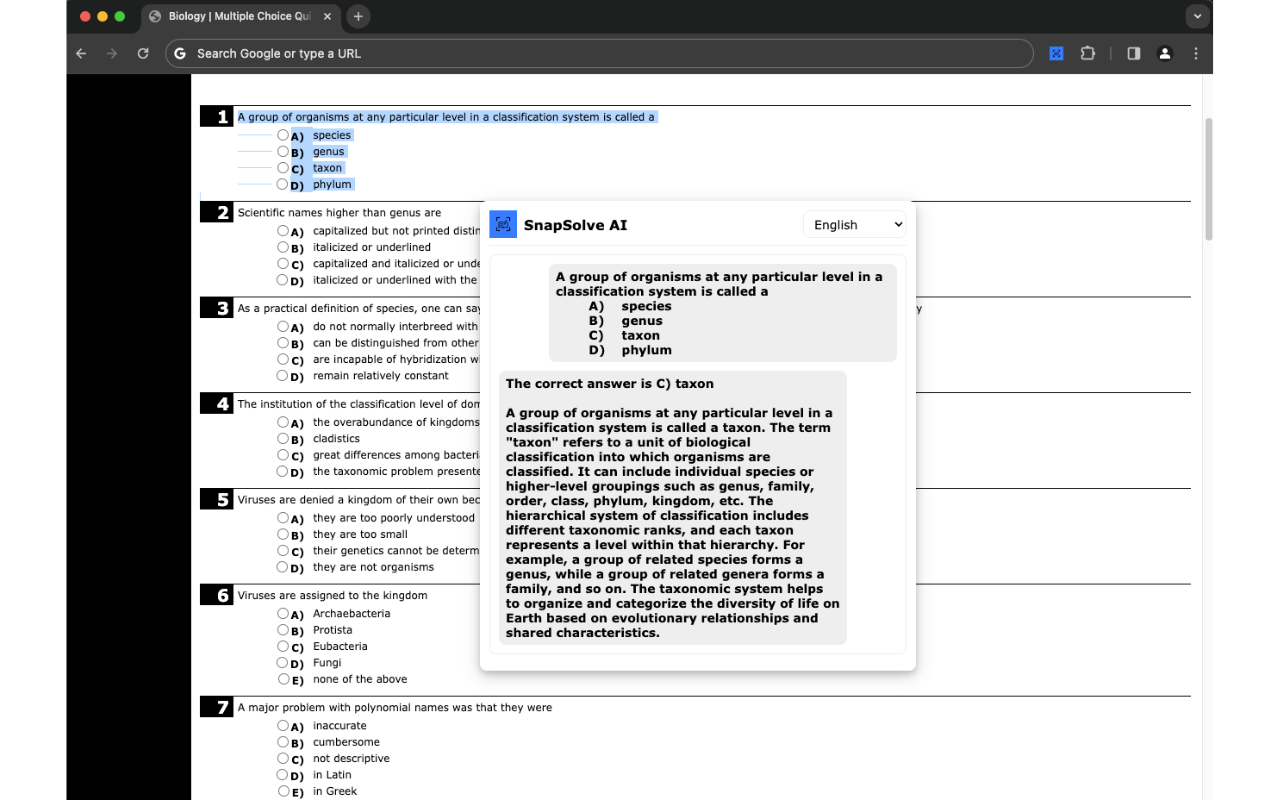Open a new browser tab with the plus button
Screen dimensions: 1280x800
point(358,16)
